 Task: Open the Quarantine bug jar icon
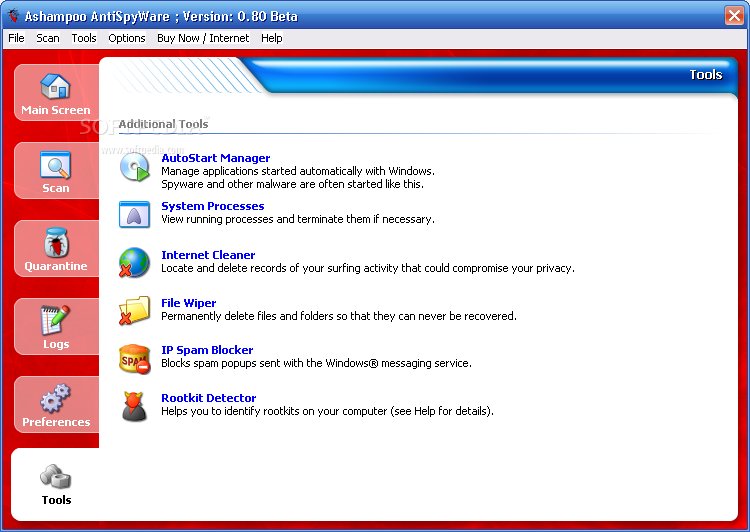(56, 242)
